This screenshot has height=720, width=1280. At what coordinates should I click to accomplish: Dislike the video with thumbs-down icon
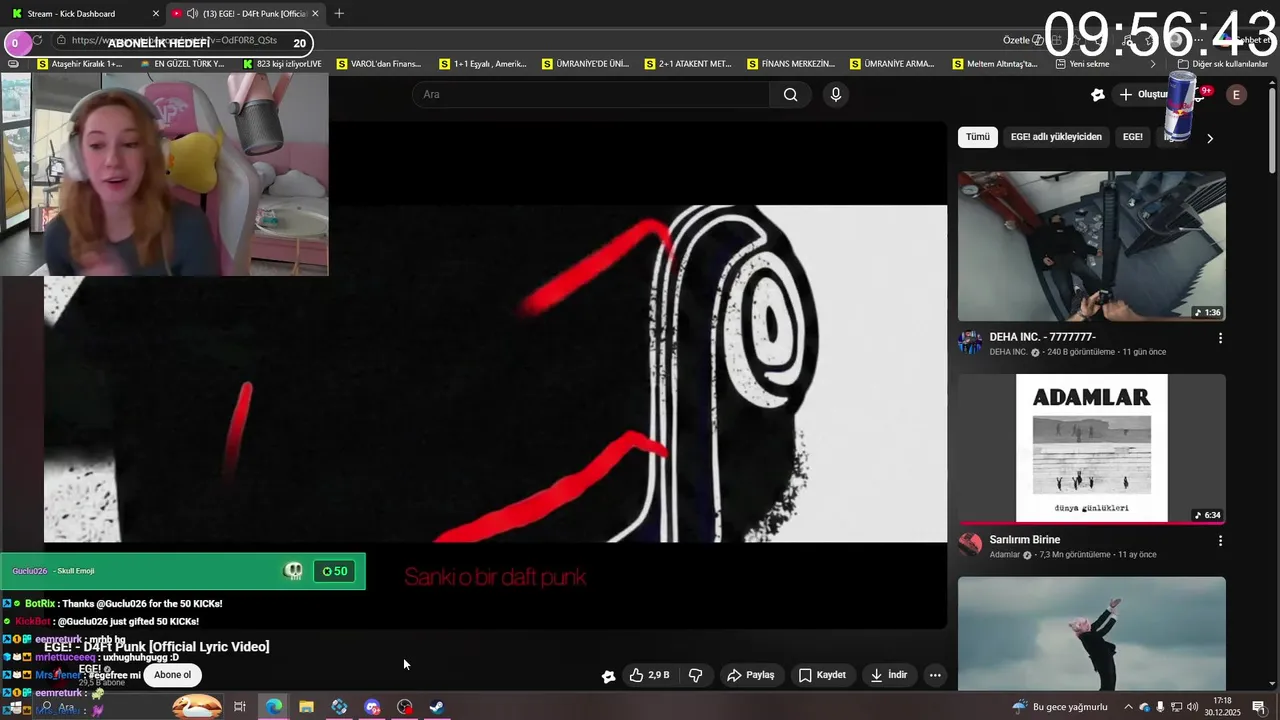pos(696,675)
